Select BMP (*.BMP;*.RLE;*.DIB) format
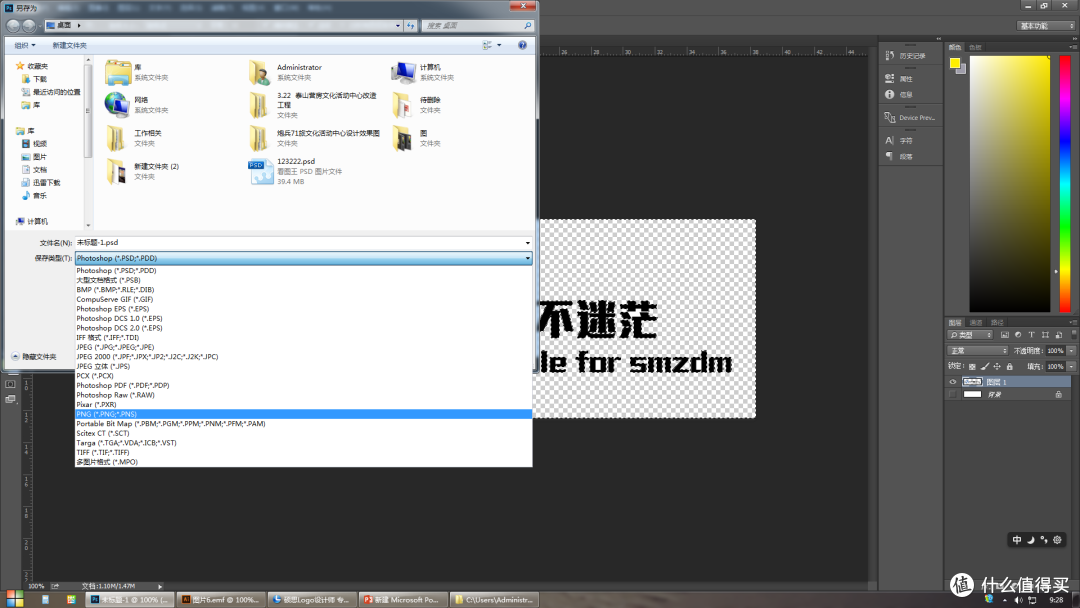 click(x=304, y=290)
